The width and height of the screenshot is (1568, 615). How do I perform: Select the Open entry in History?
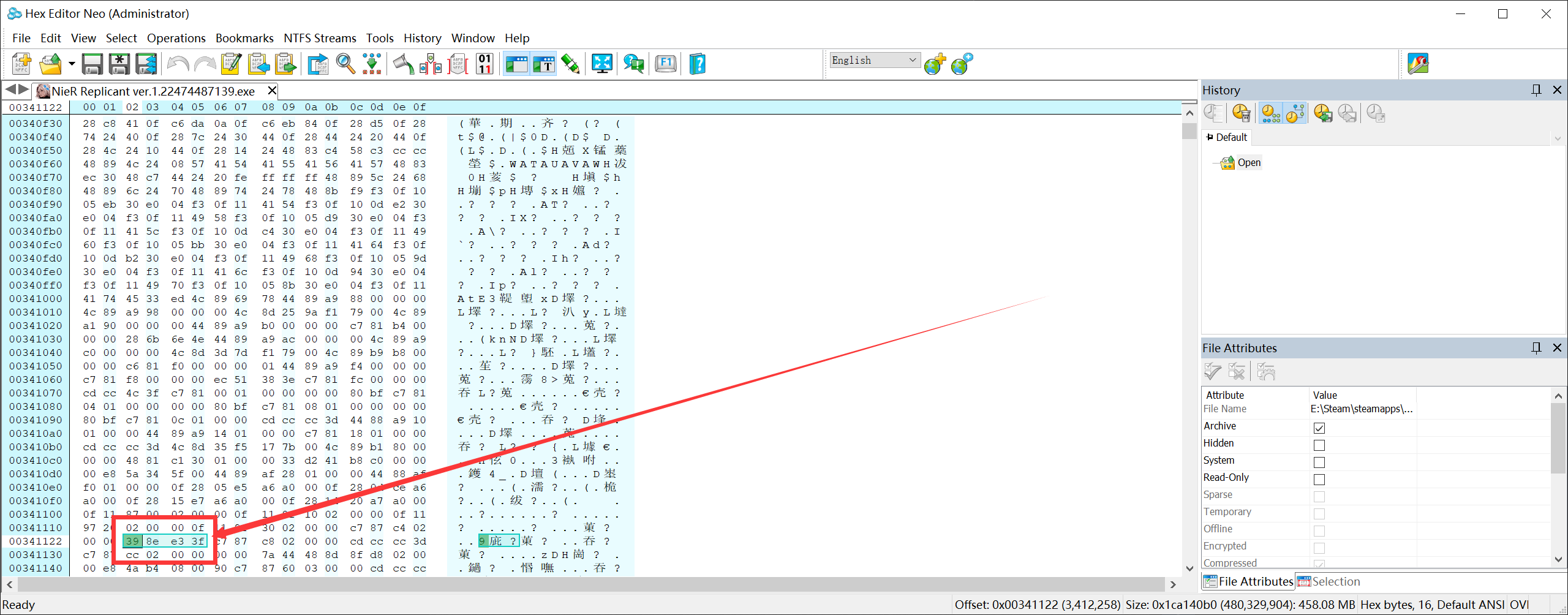(x=1248, y=162)
